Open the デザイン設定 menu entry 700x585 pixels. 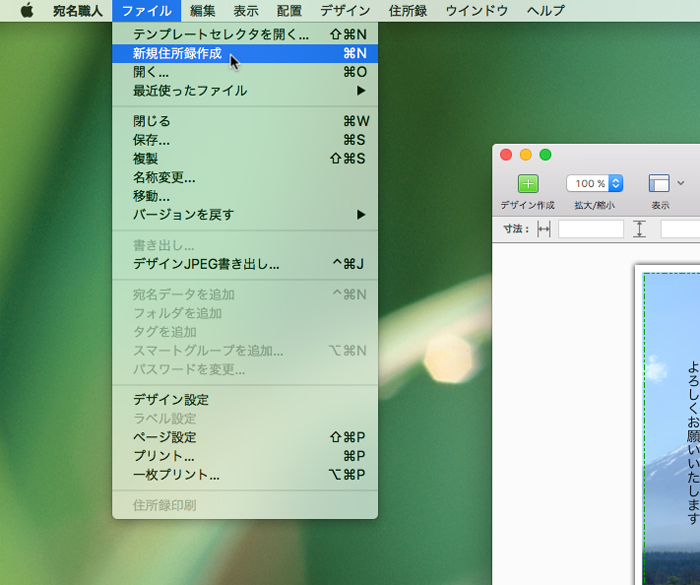[x=171, y=400]
